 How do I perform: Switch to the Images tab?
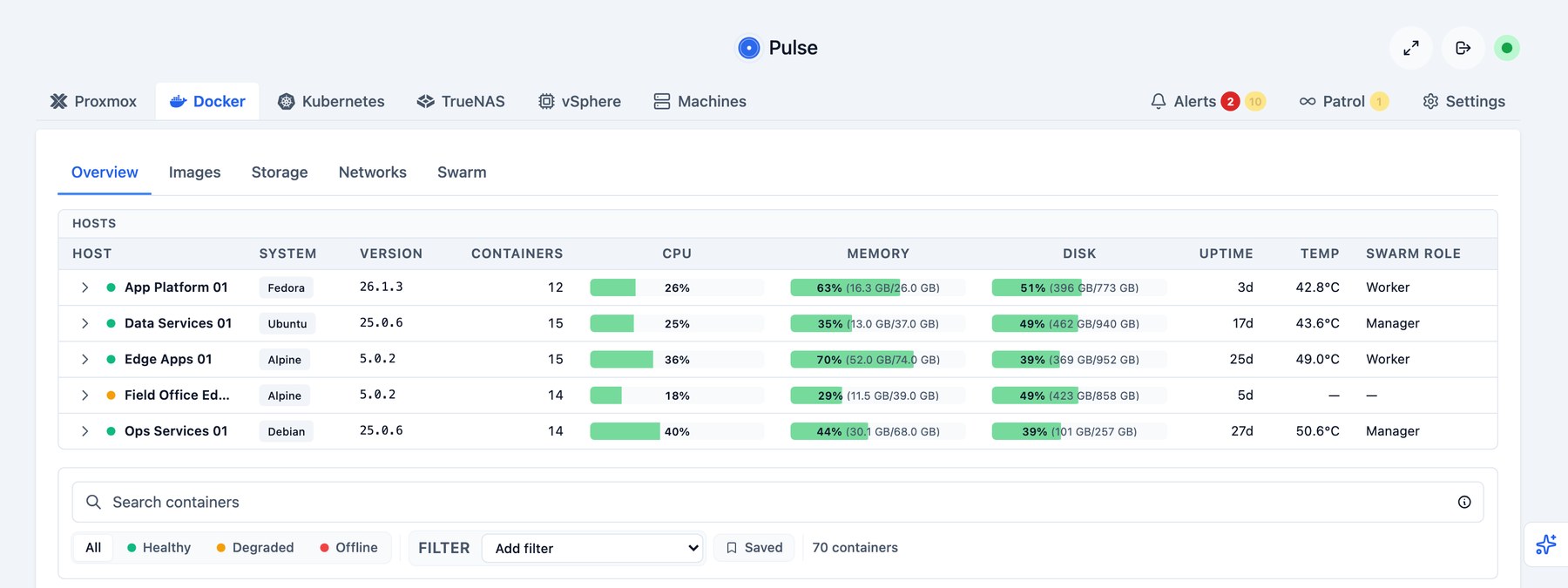click(x=194, y=172)
